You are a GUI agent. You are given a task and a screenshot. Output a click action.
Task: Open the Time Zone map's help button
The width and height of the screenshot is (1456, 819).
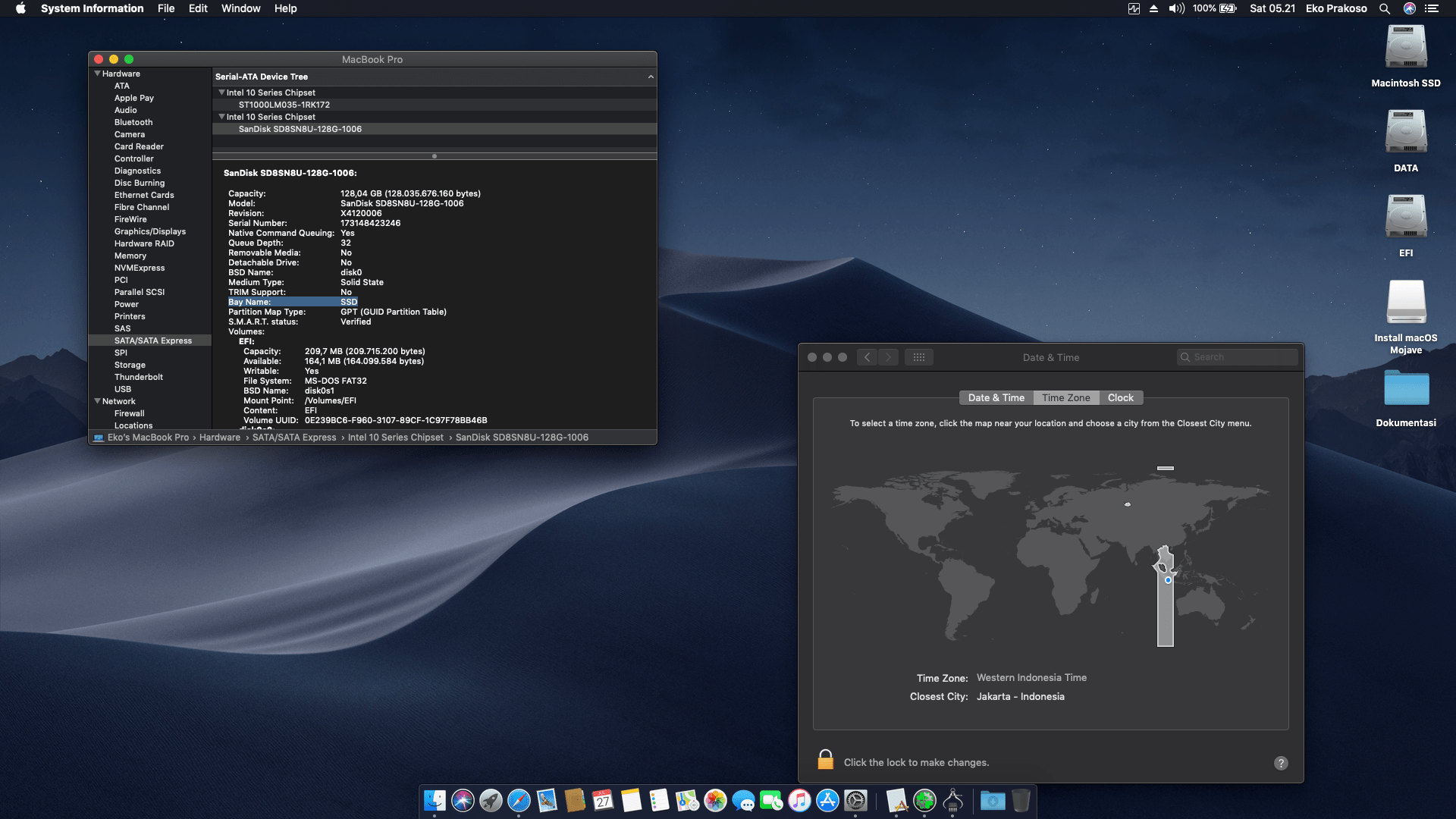1282,762
